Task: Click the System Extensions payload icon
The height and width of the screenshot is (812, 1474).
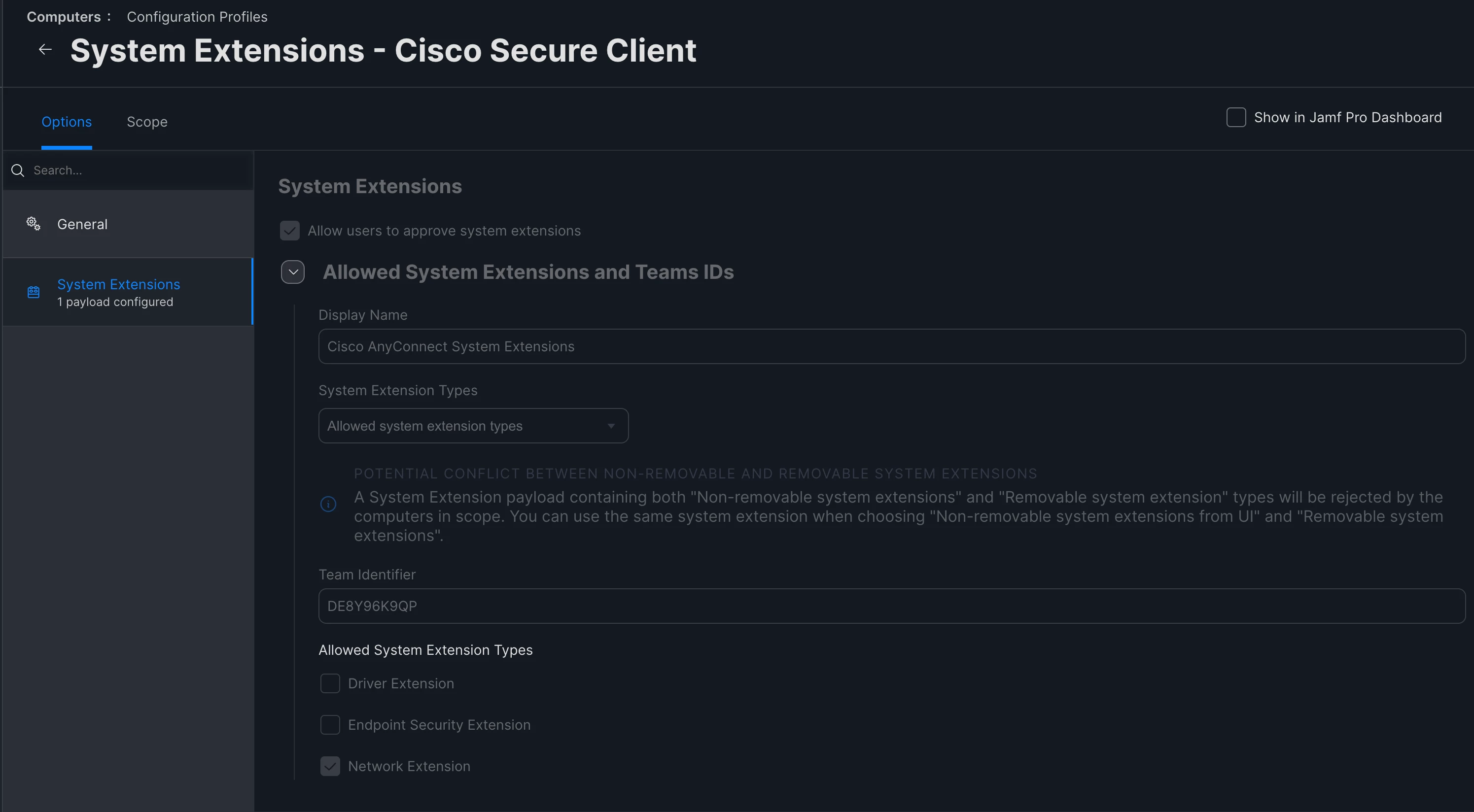Action: click(x=34, y=292)
